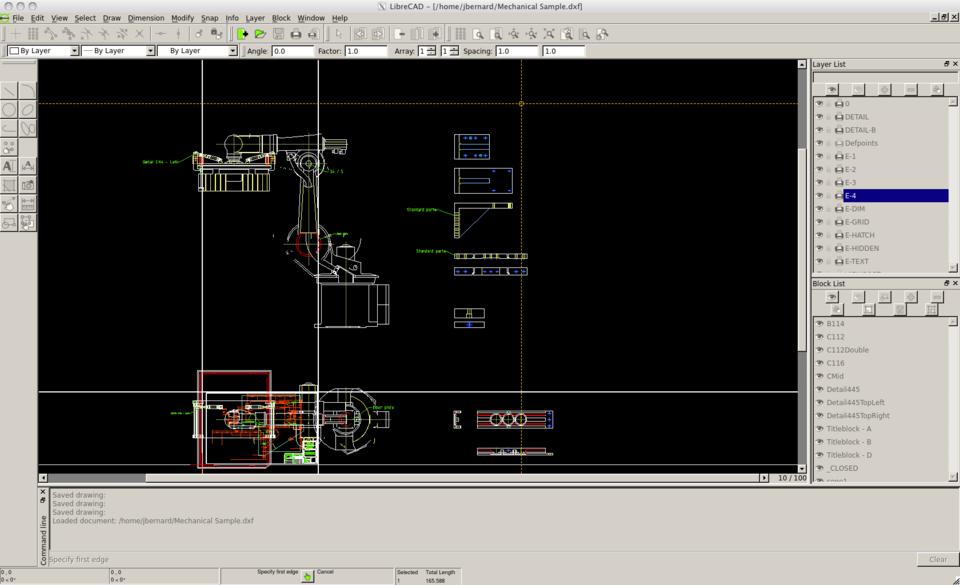The height and width of the screenshot is (585, 960).
Task: Toggle visibility of E-HATCH layer
Action: point(819,235)
